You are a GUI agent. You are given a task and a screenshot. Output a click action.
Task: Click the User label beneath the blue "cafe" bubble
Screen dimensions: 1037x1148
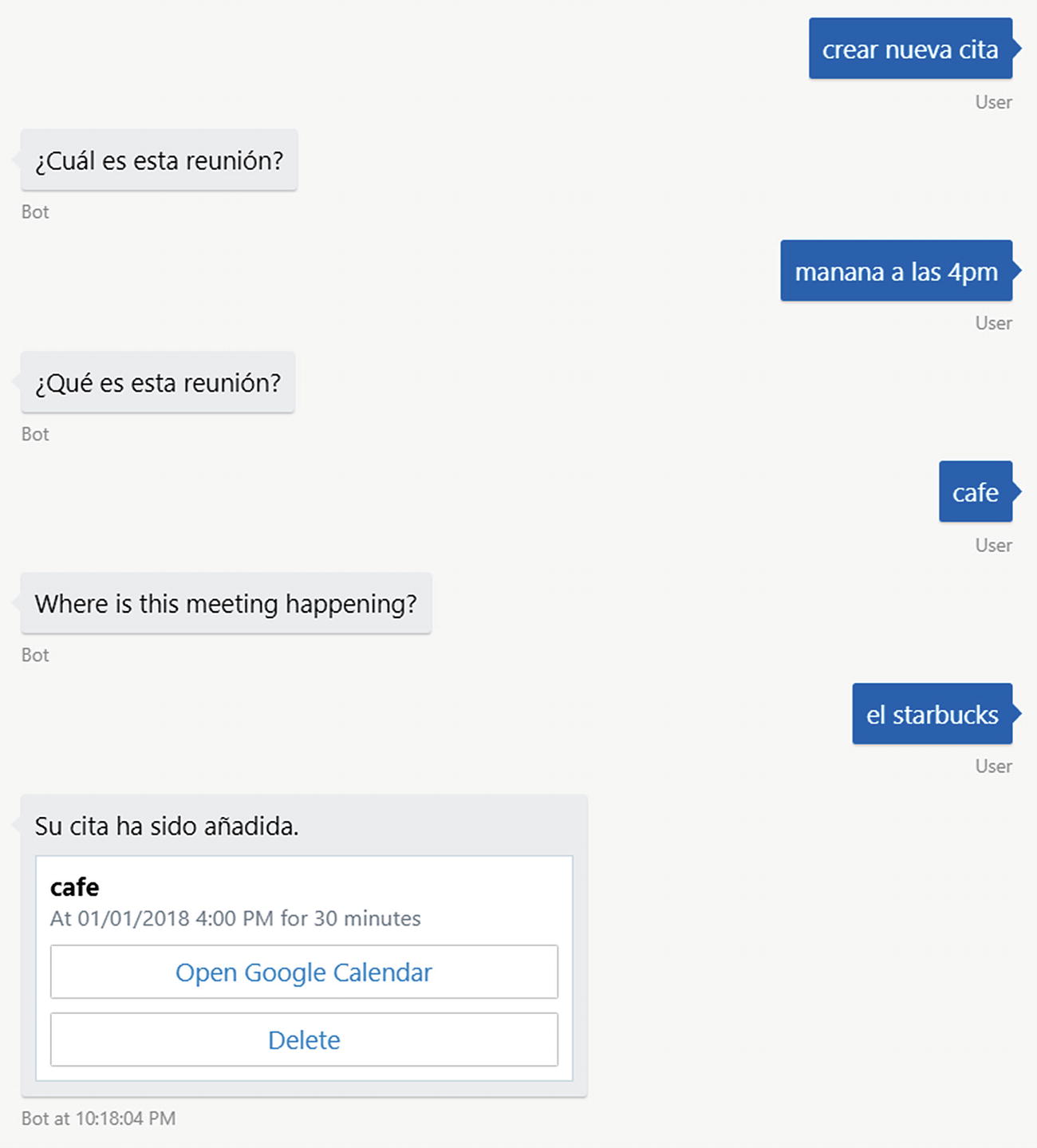click(x=993, y=545)
